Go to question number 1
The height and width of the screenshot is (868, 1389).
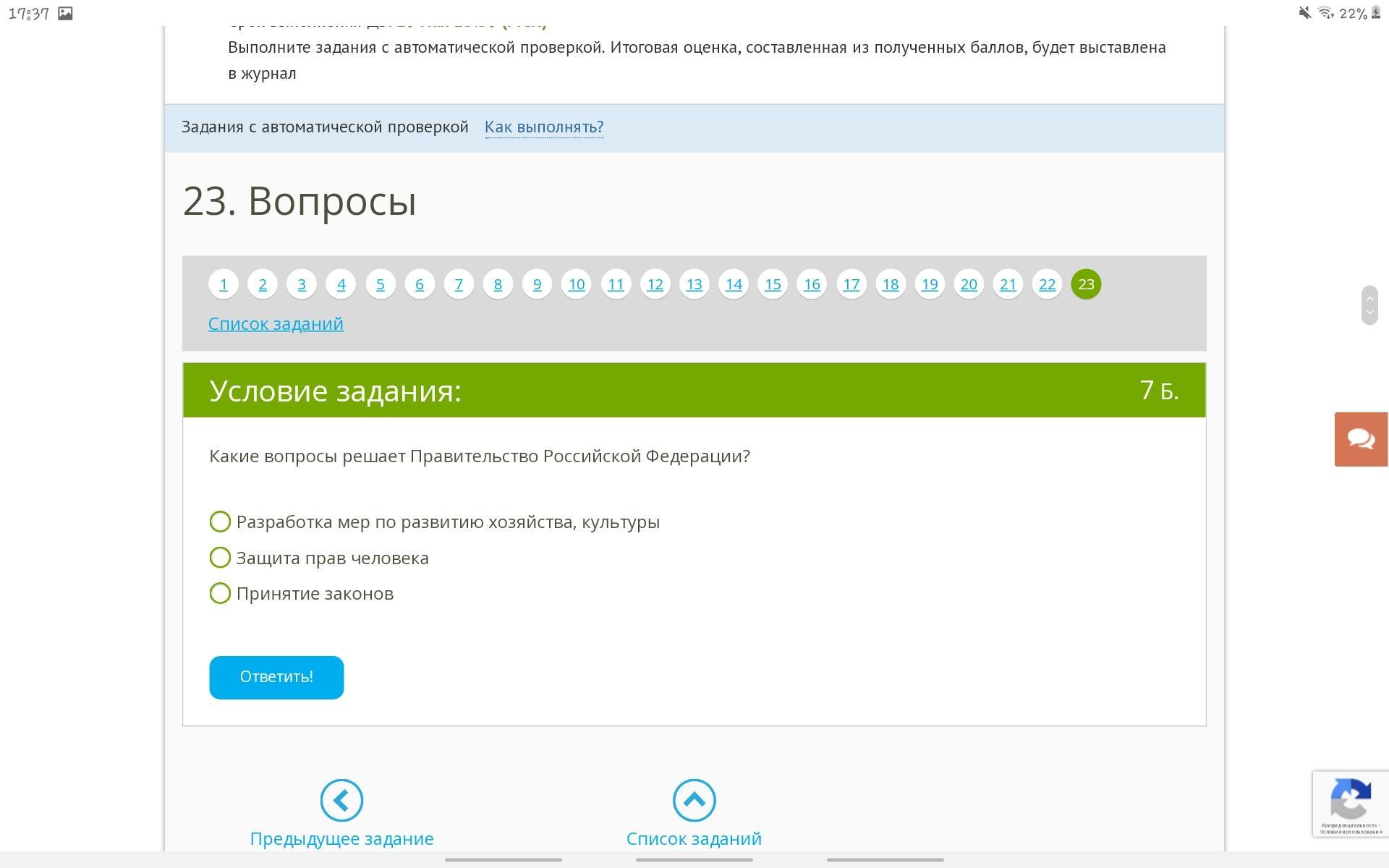tap(224, 284)
